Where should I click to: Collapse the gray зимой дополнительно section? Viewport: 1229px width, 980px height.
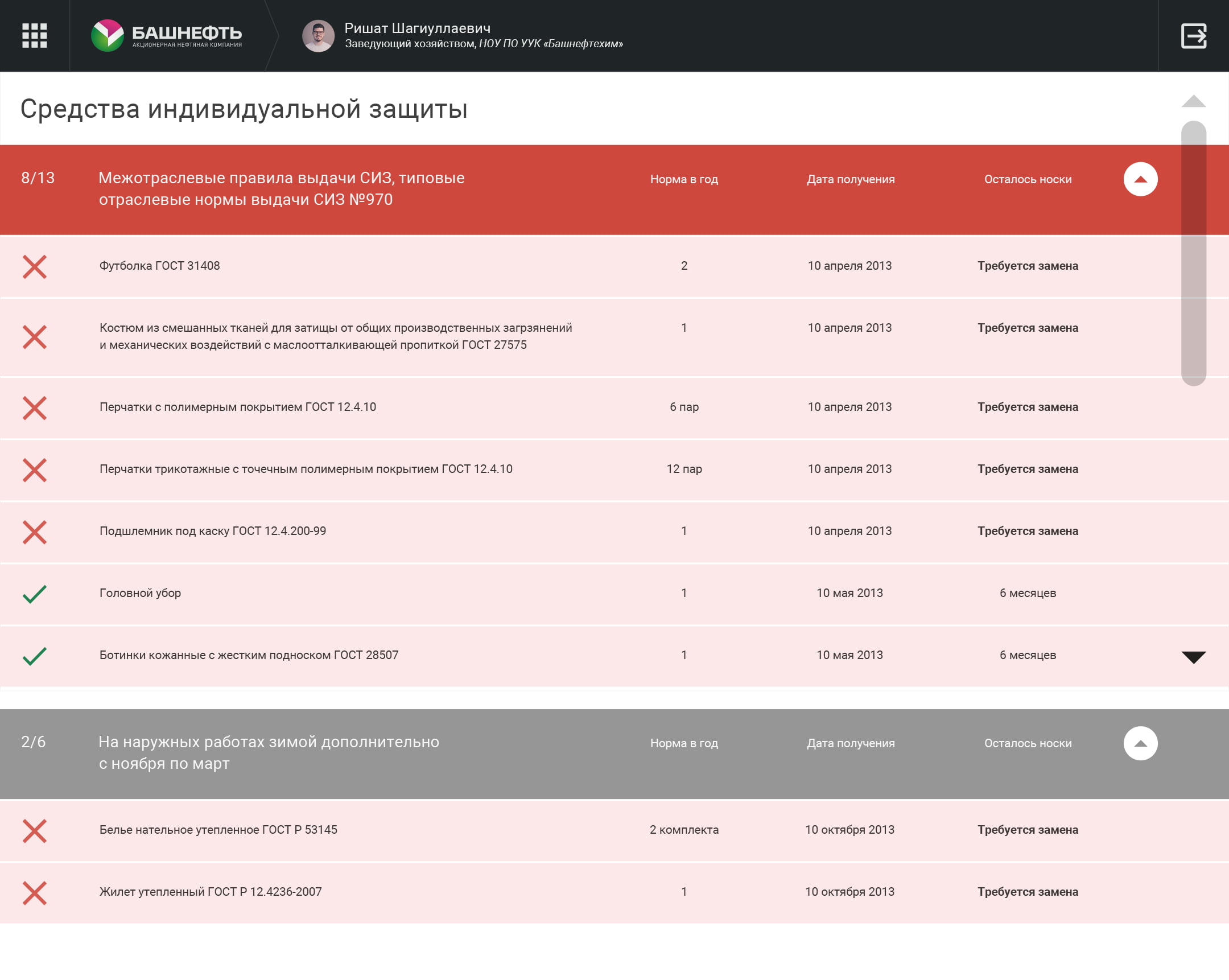[x=1140, y=743]
